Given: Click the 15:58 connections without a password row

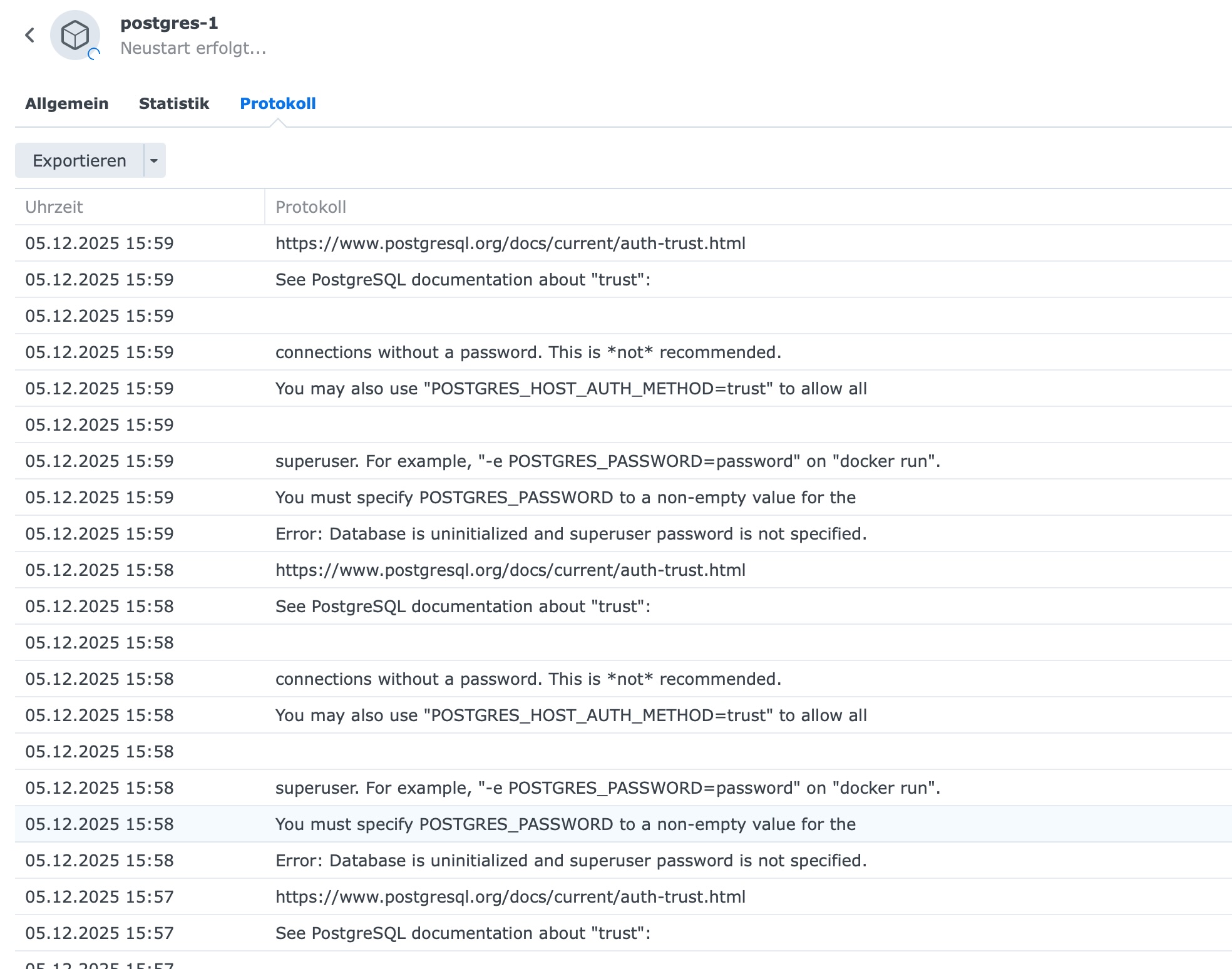Looking at the screenshot, I should point(528,679).
